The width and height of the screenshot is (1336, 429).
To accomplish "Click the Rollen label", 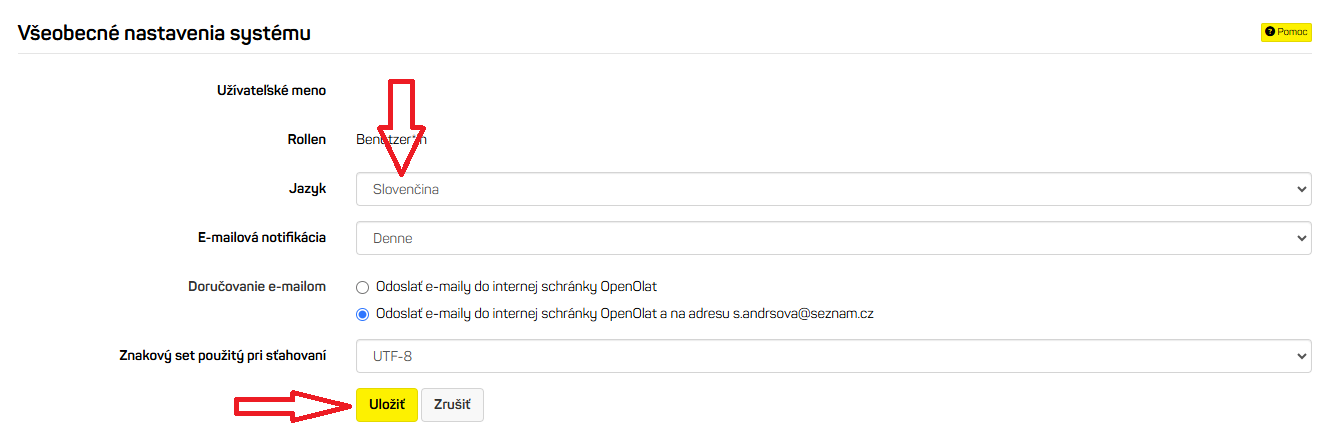I will tap(306, 139).
